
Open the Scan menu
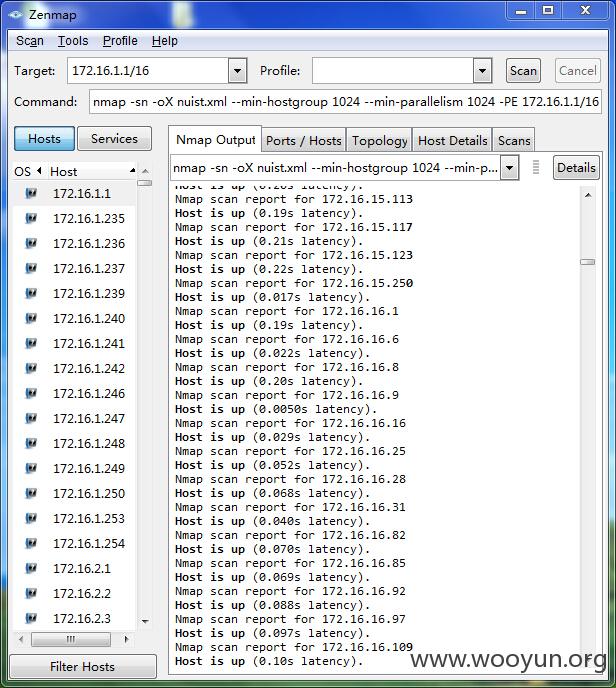click(x=30, y=41)
